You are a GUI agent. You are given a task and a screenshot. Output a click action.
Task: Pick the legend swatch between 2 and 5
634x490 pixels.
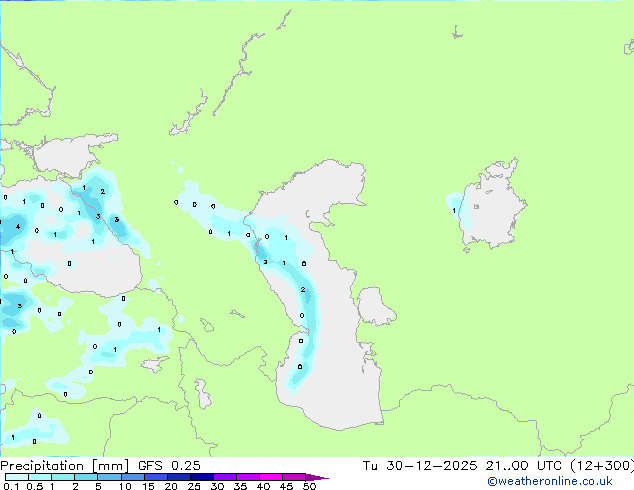click(86, 477)
